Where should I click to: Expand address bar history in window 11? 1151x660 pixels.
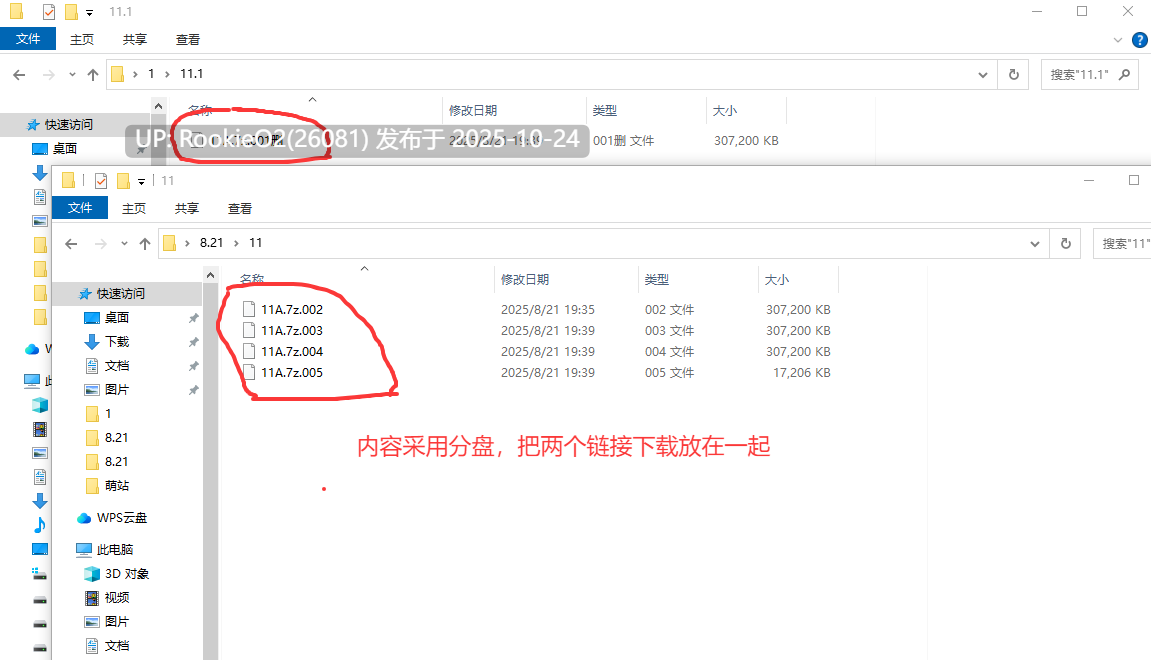coord(1034,244)
